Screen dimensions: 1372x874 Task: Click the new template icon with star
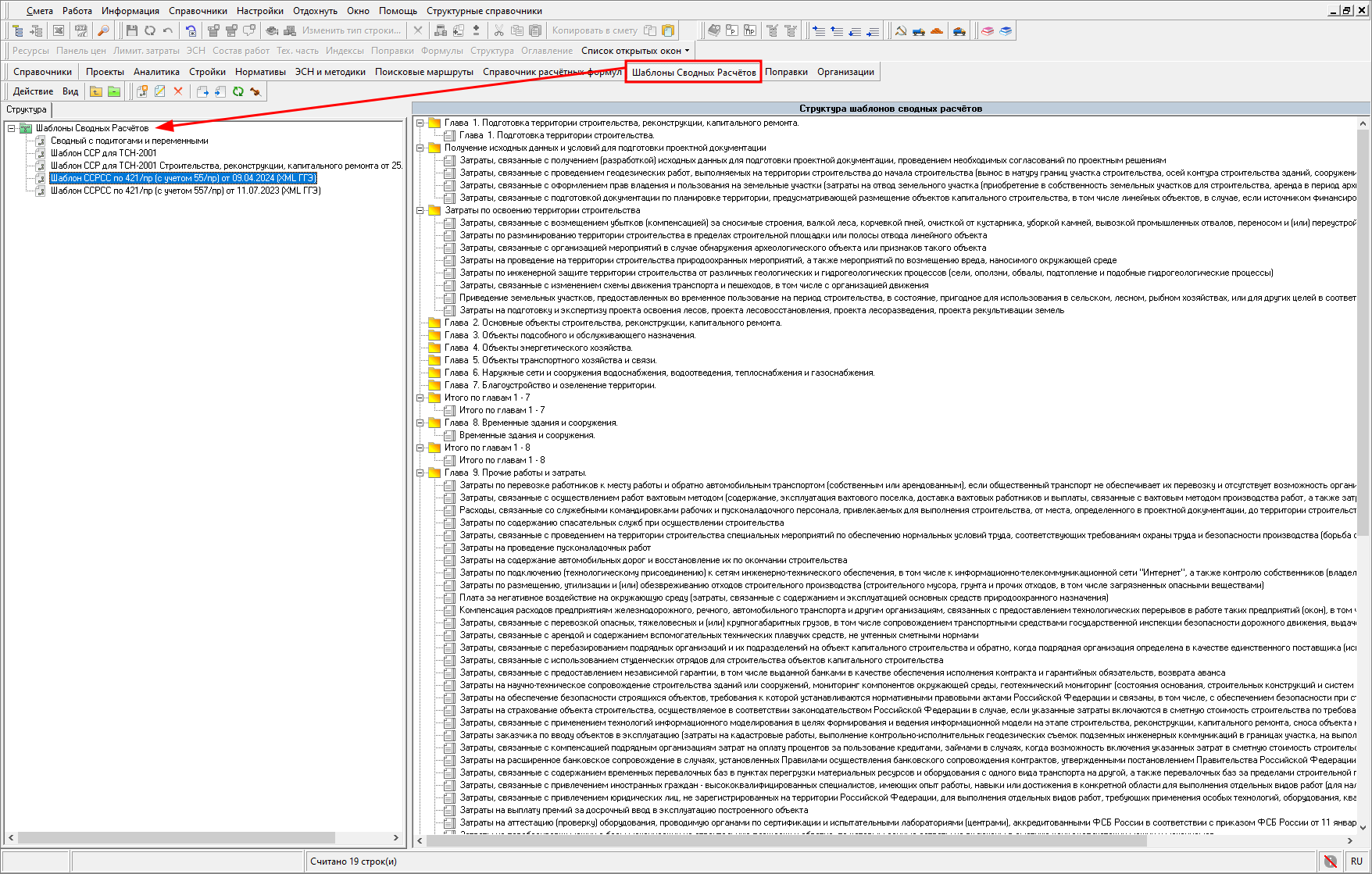[x=142, y=91]
